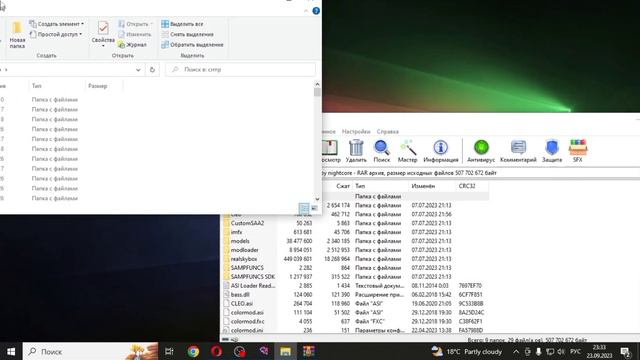This screenshot has width=640, height=360.
Task: Expand Создать элемент dropdown
Action: point(56,24)
